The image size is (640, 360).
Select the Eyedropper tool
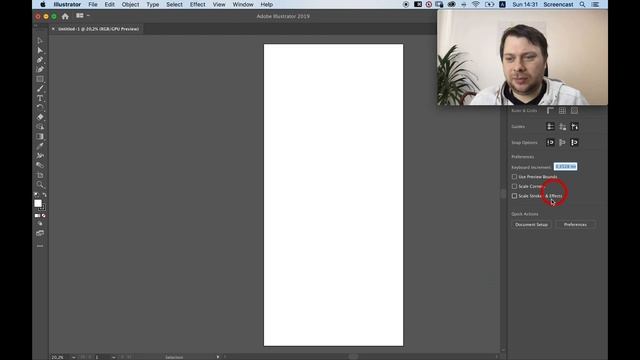tap(40, 146)
